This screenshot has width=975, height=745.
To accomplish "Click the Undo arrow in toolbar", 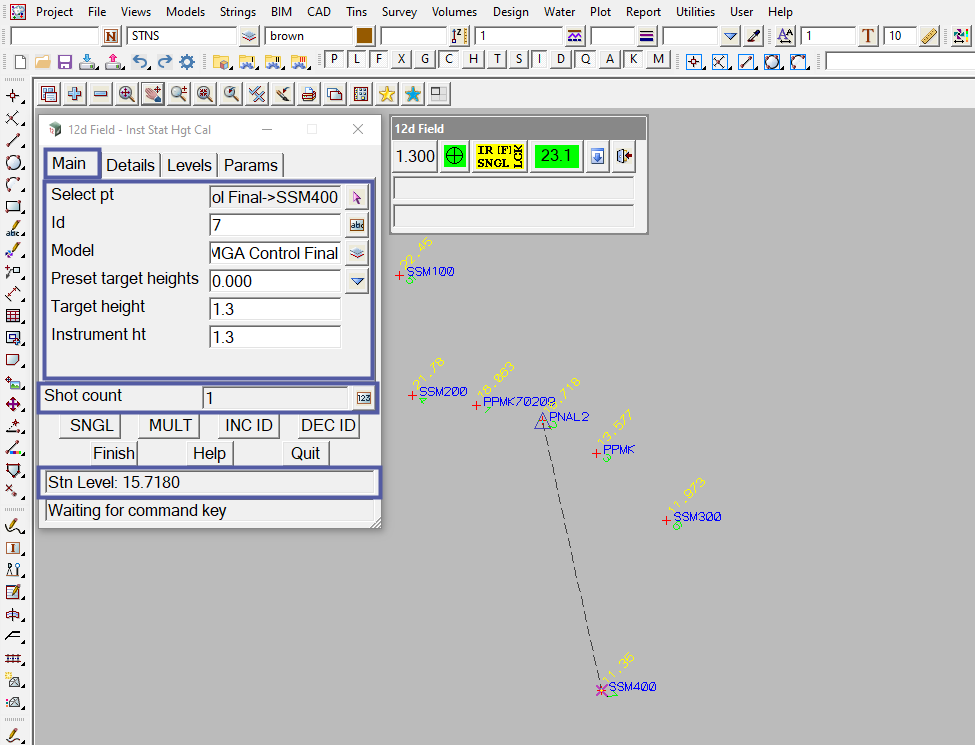I will [x=140, y=61].
